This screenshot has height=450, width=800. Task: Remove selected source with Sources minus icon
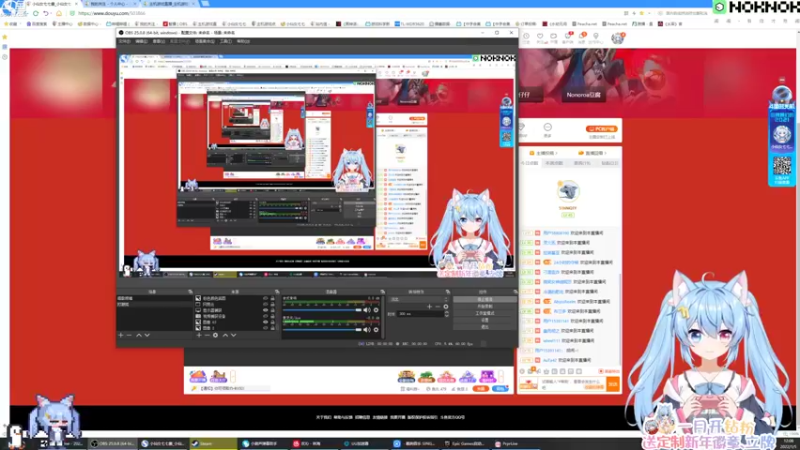(207, 335)
